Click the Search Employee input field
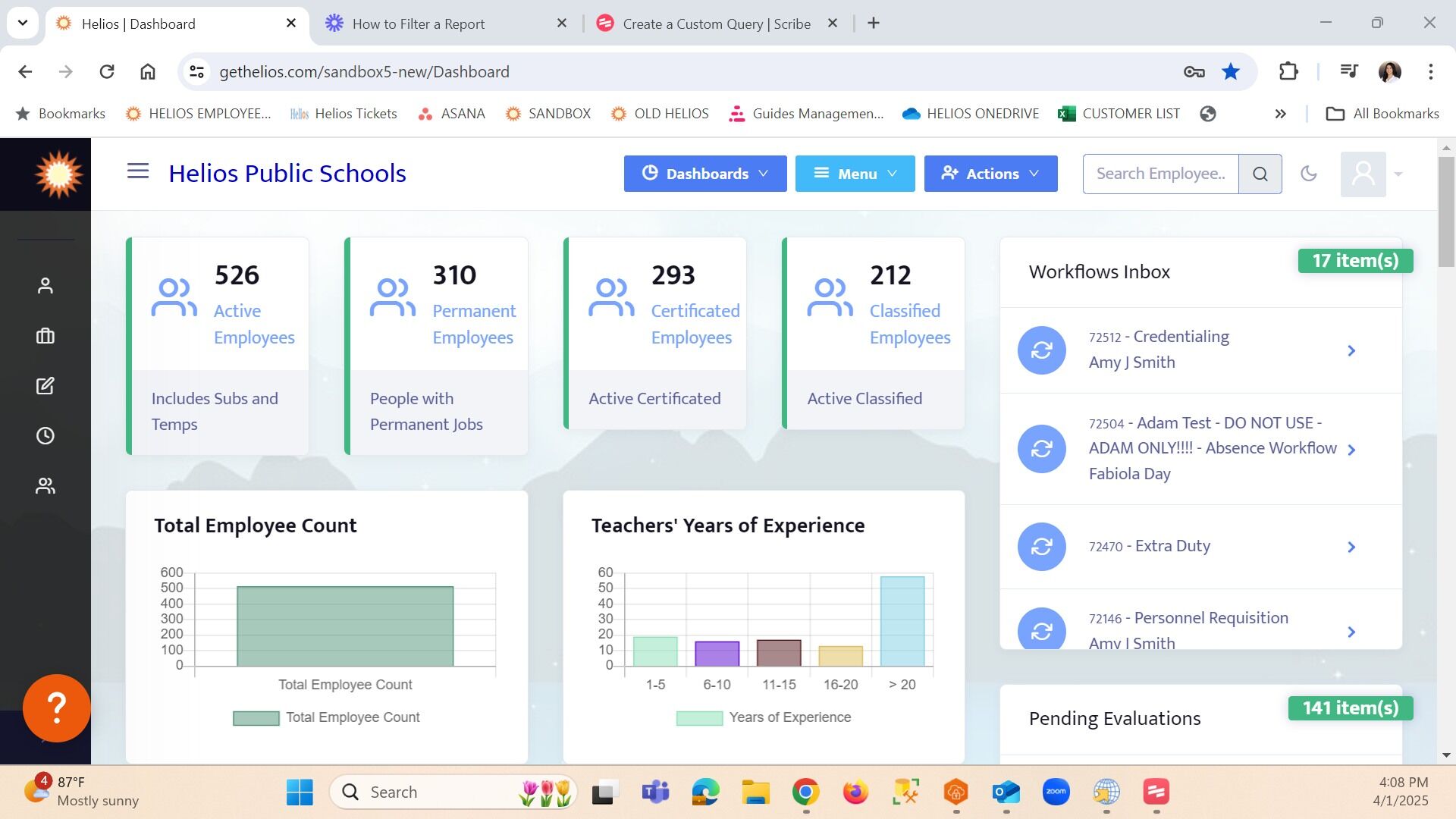The image size is (1456, 819). tap(1160, 174)
